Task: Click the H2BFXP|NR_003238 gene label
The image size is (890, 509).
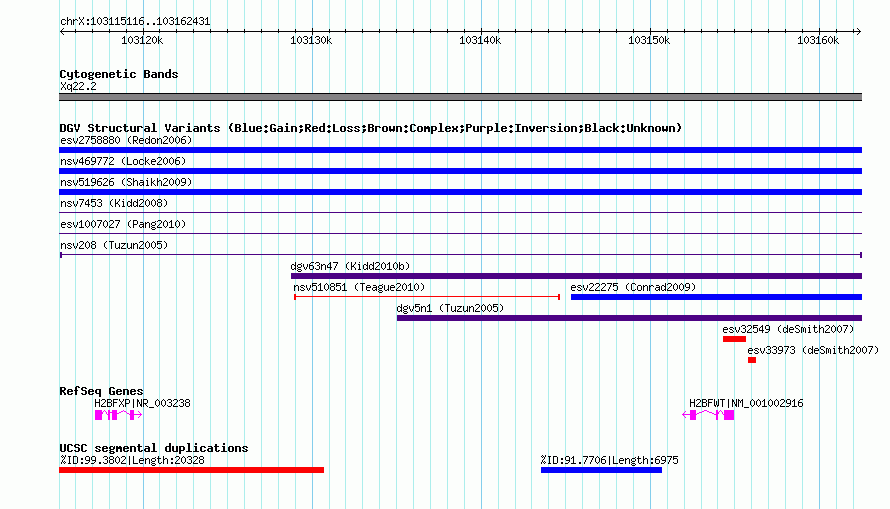Action: pos(142,403)
